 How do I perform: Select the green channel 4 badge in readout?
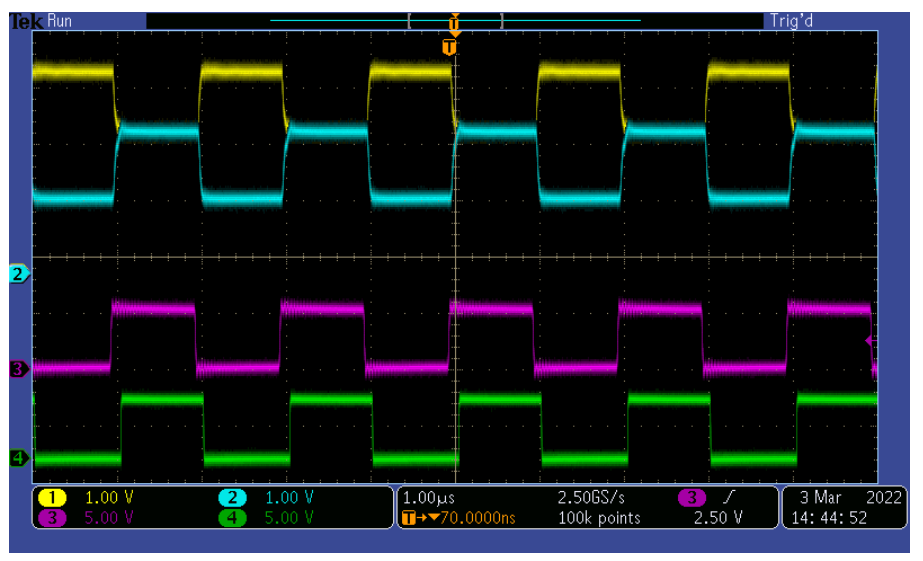tap(232, 517)
